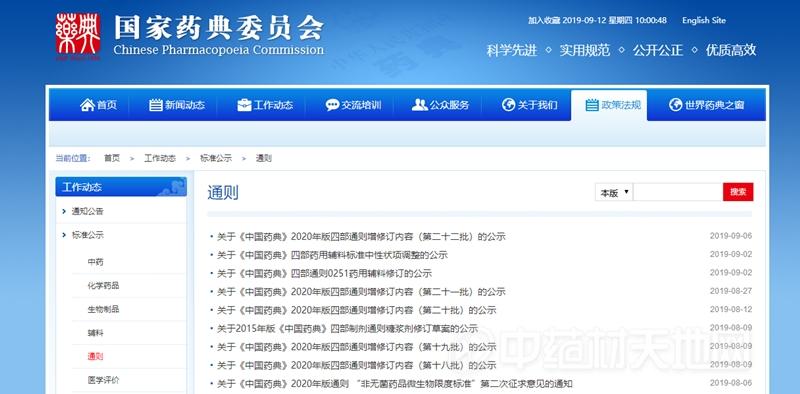Open the 本版 search scope dropdown

tap(614, 192)
